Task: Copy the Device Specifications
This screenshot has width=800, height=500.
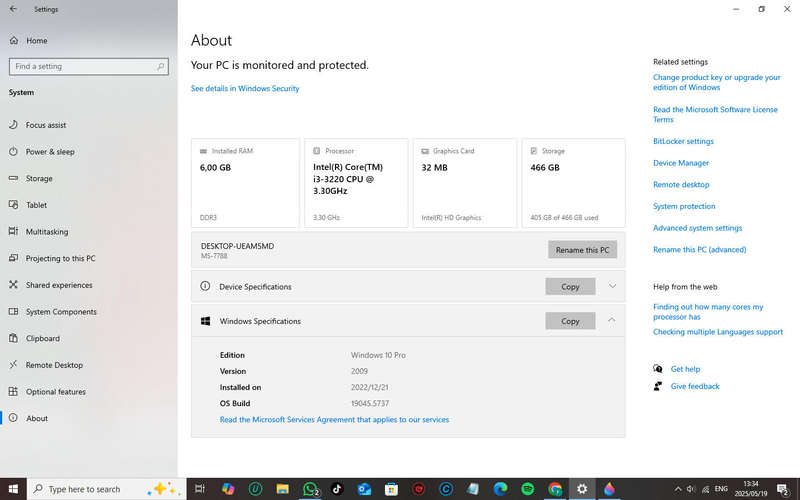Action: coord(570,286)
